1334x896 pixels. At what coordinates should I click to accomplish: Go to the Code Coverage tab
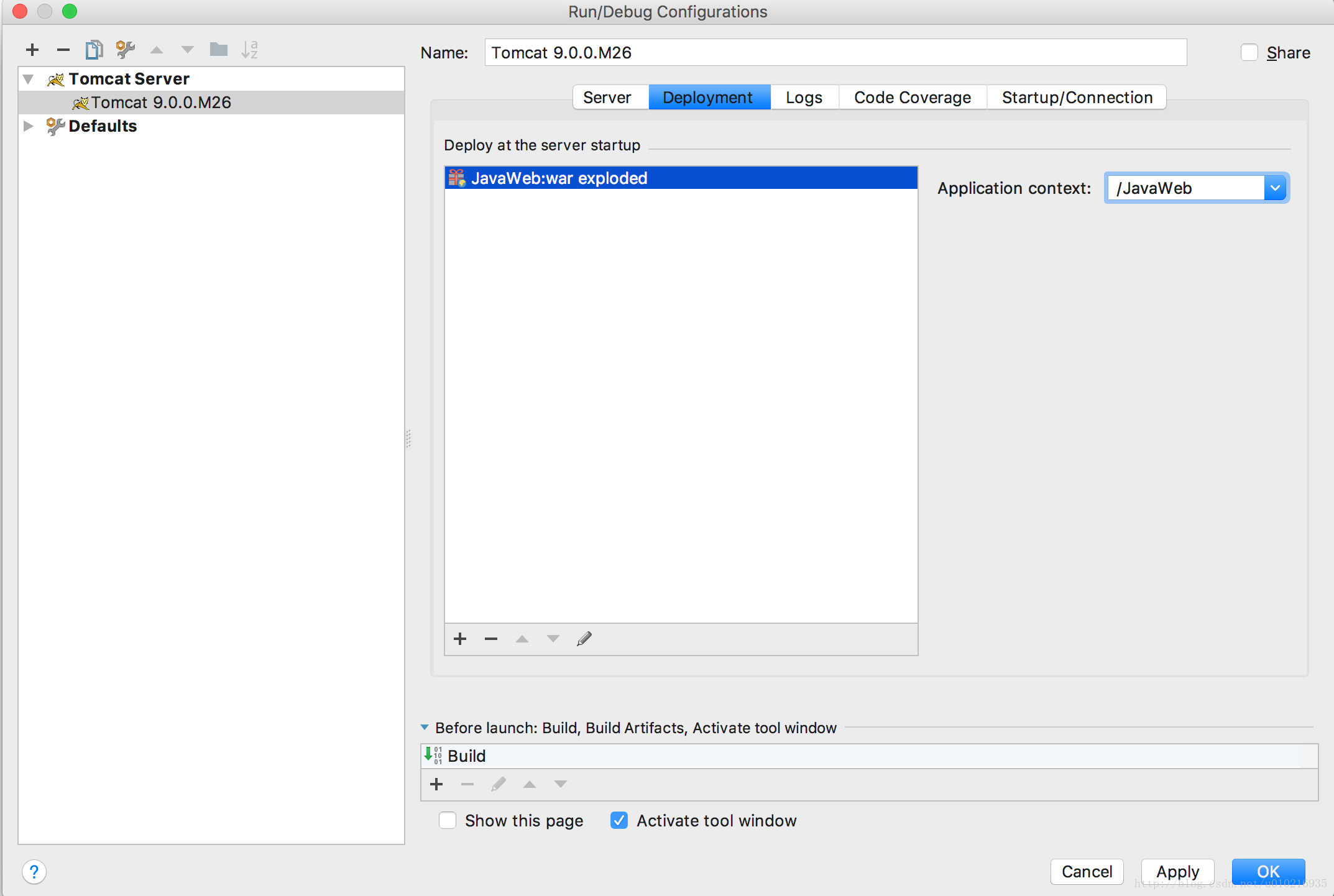click(x=913, y=98)
